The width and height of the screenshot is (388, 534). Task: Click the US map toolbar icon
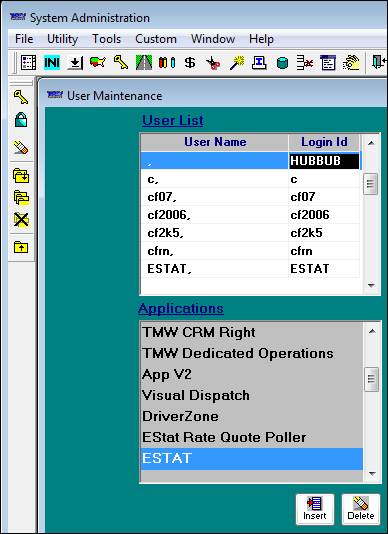pyautogui.click(x=98, y=63)
